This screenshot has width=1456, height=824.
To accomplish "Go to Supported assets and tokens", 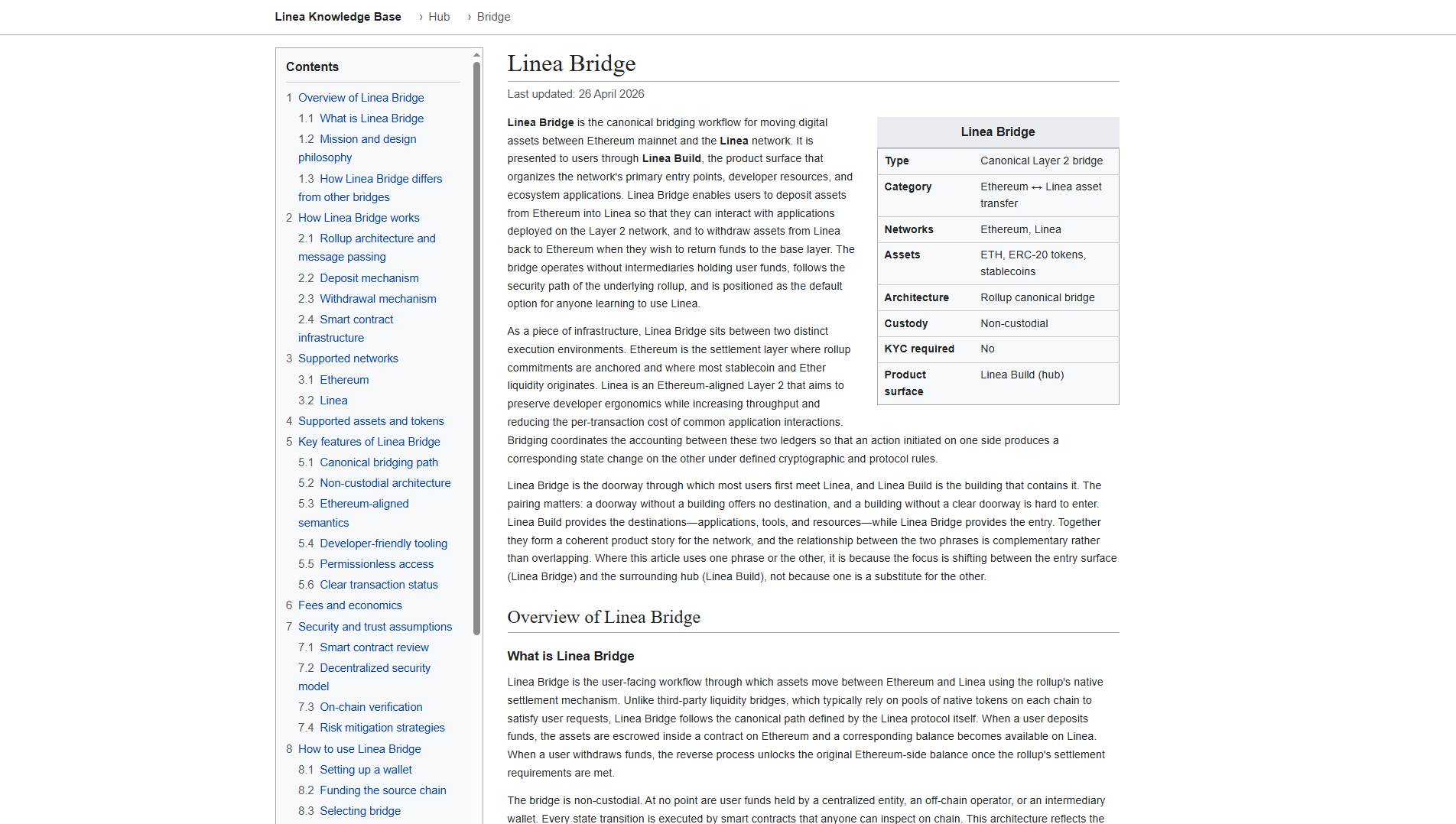I will tap(371, 421).
